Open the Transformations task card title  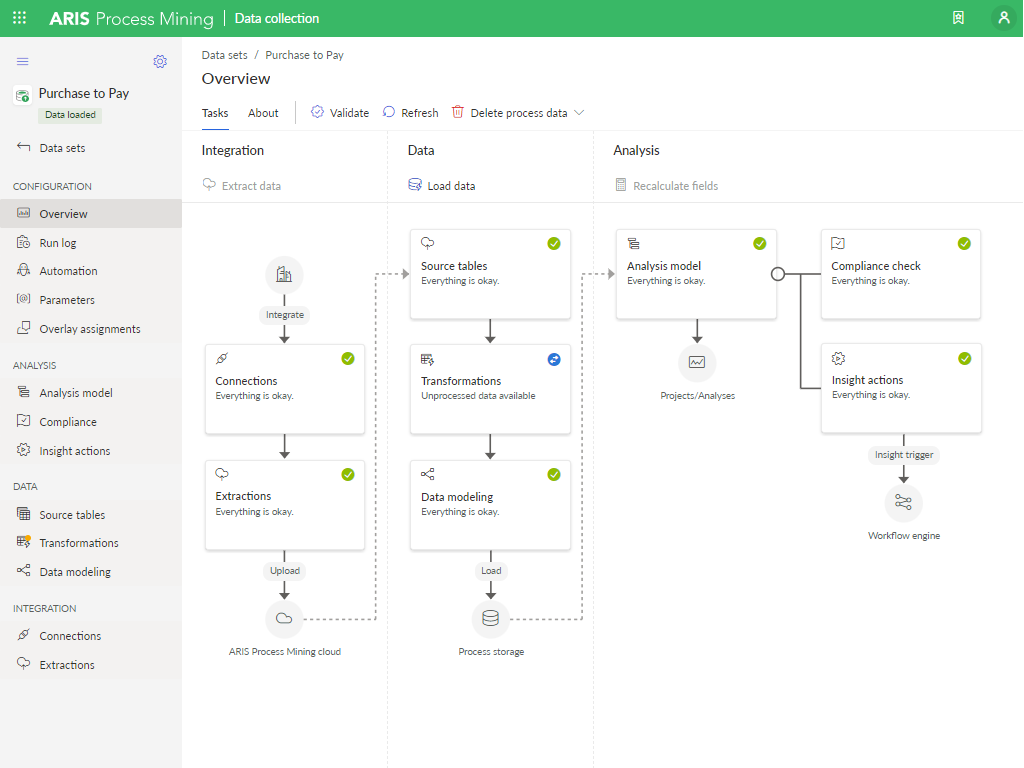pyautogui.click(x=461, y=381)
